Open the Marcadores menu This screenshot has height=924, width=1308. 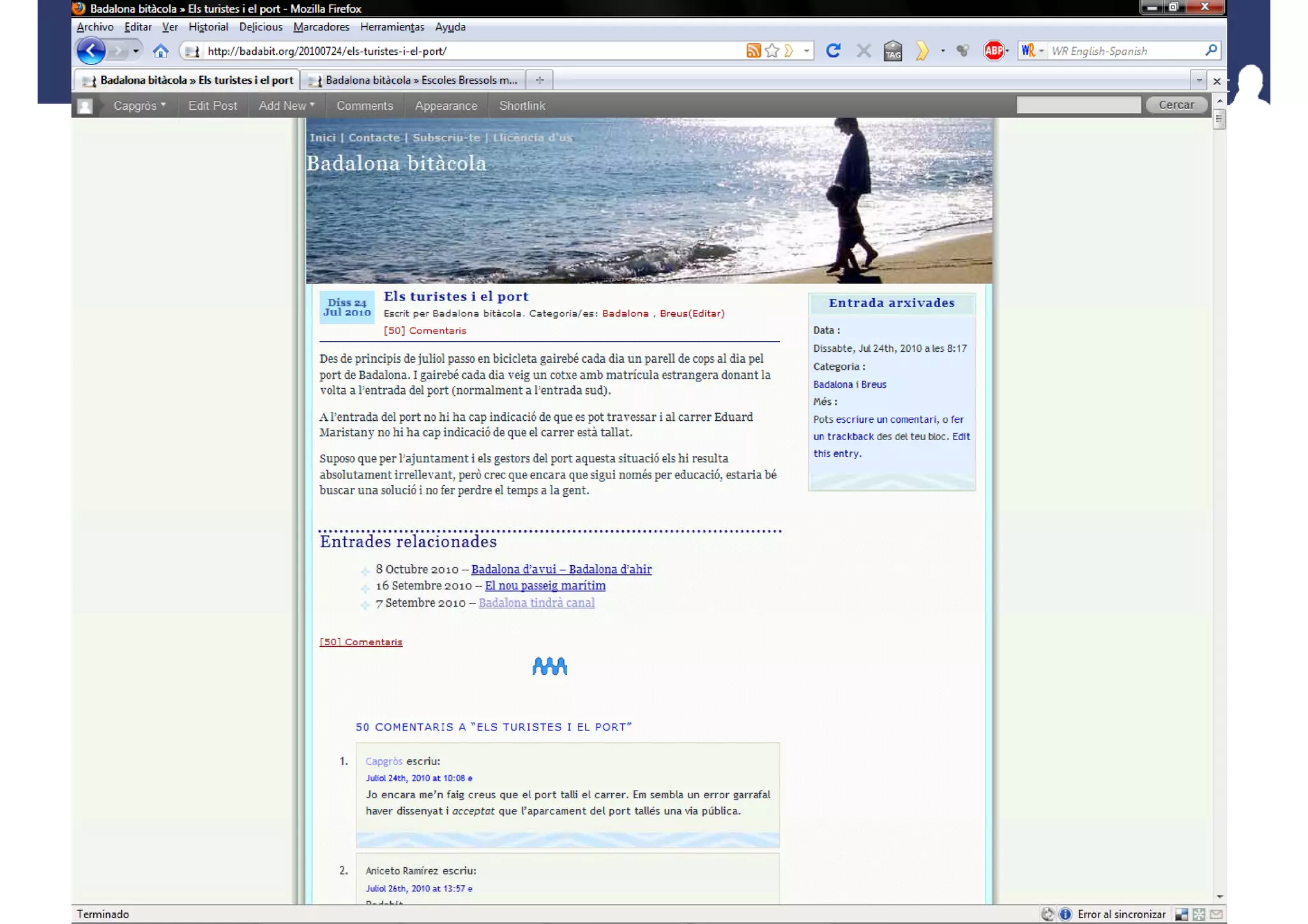click(321, 27)
